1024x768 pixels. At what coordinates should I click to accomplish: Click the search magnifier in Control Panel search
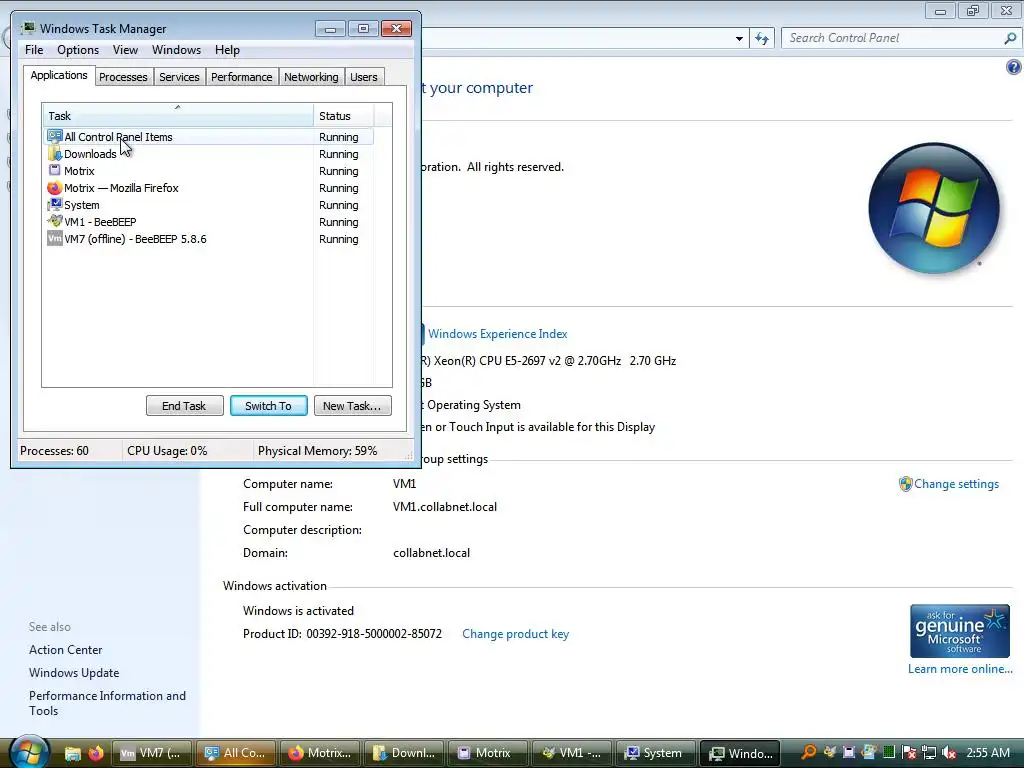click(x=1010, y=38)
